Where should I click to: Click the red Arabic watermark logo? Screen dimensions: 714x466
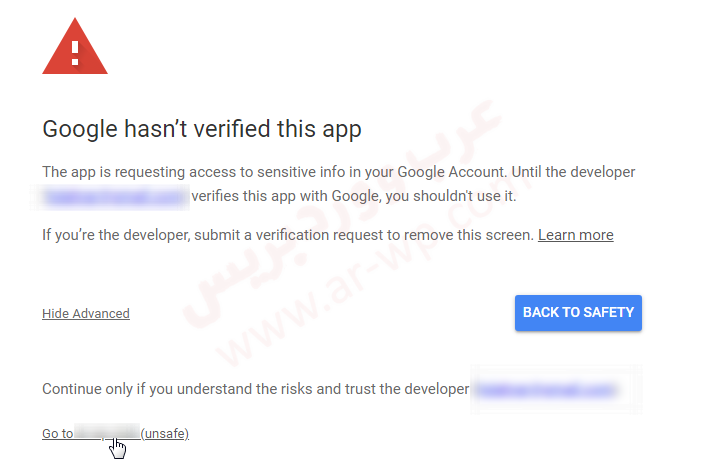(330, 210)
